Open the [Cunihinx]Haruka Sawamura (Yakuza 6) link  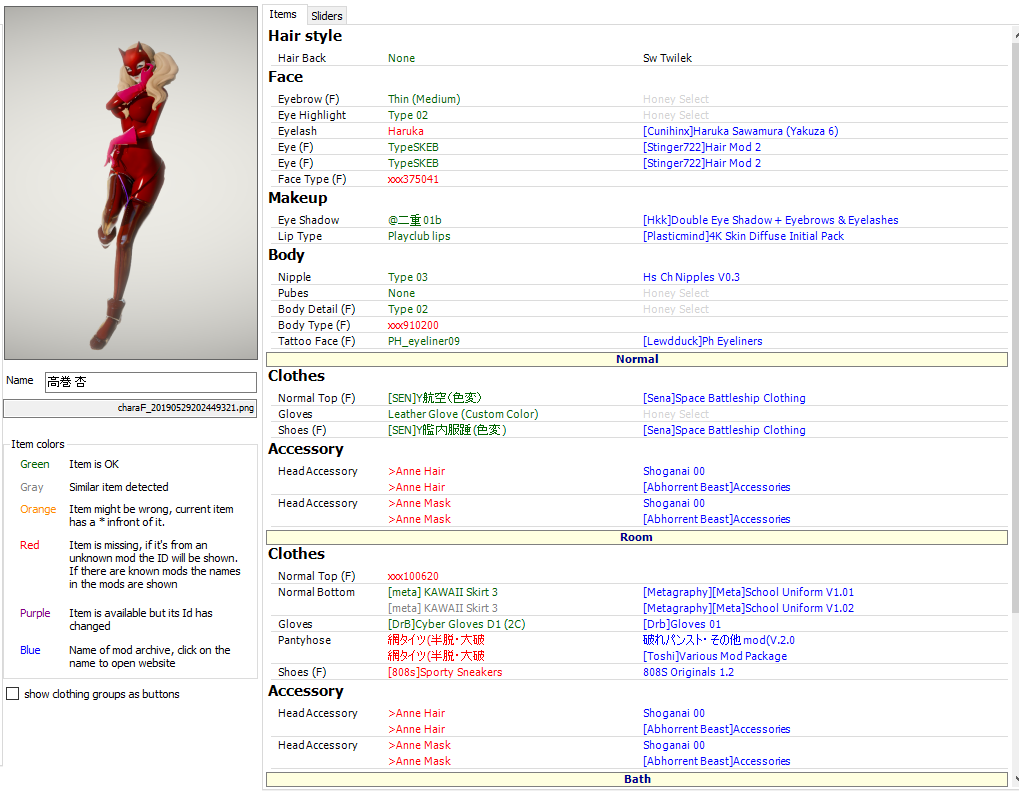740,131
